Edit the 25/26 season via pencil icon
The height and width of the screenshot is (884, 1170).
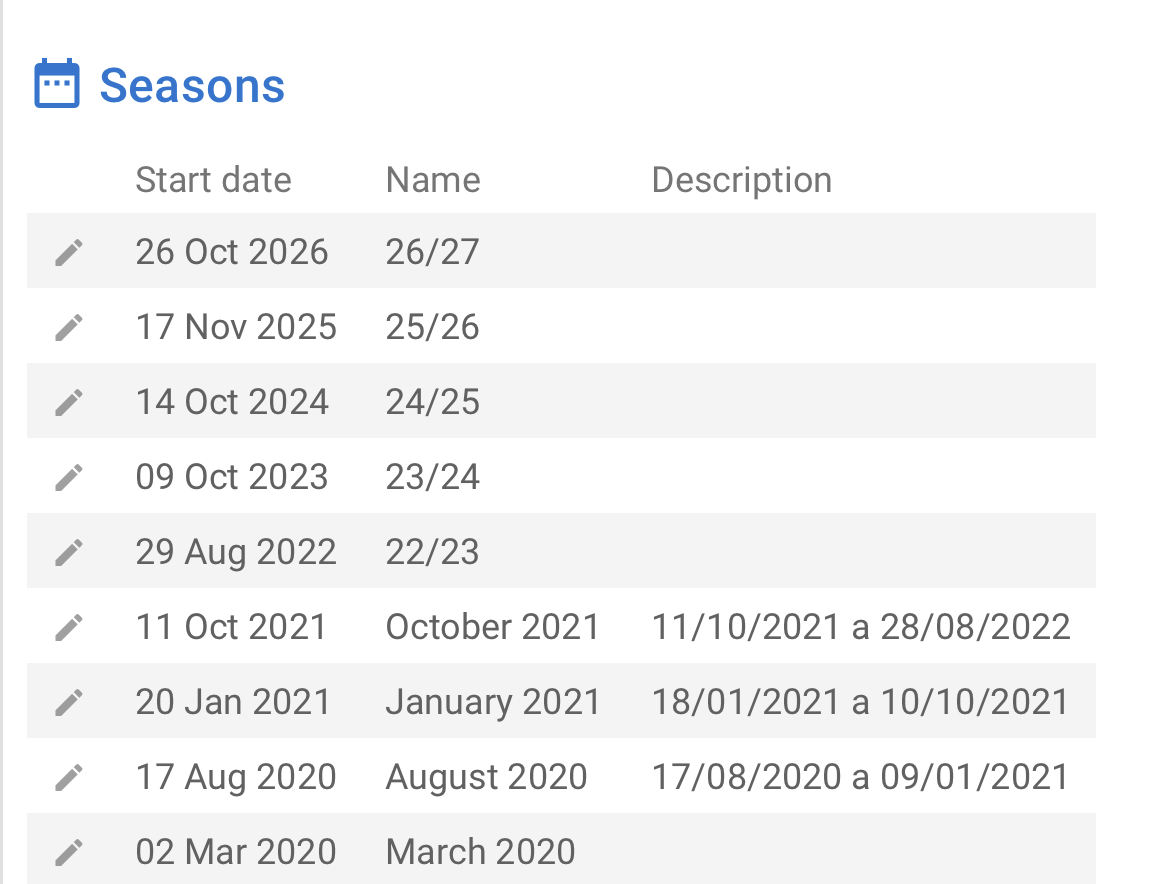pyautogui.click(x=68, y=327)
